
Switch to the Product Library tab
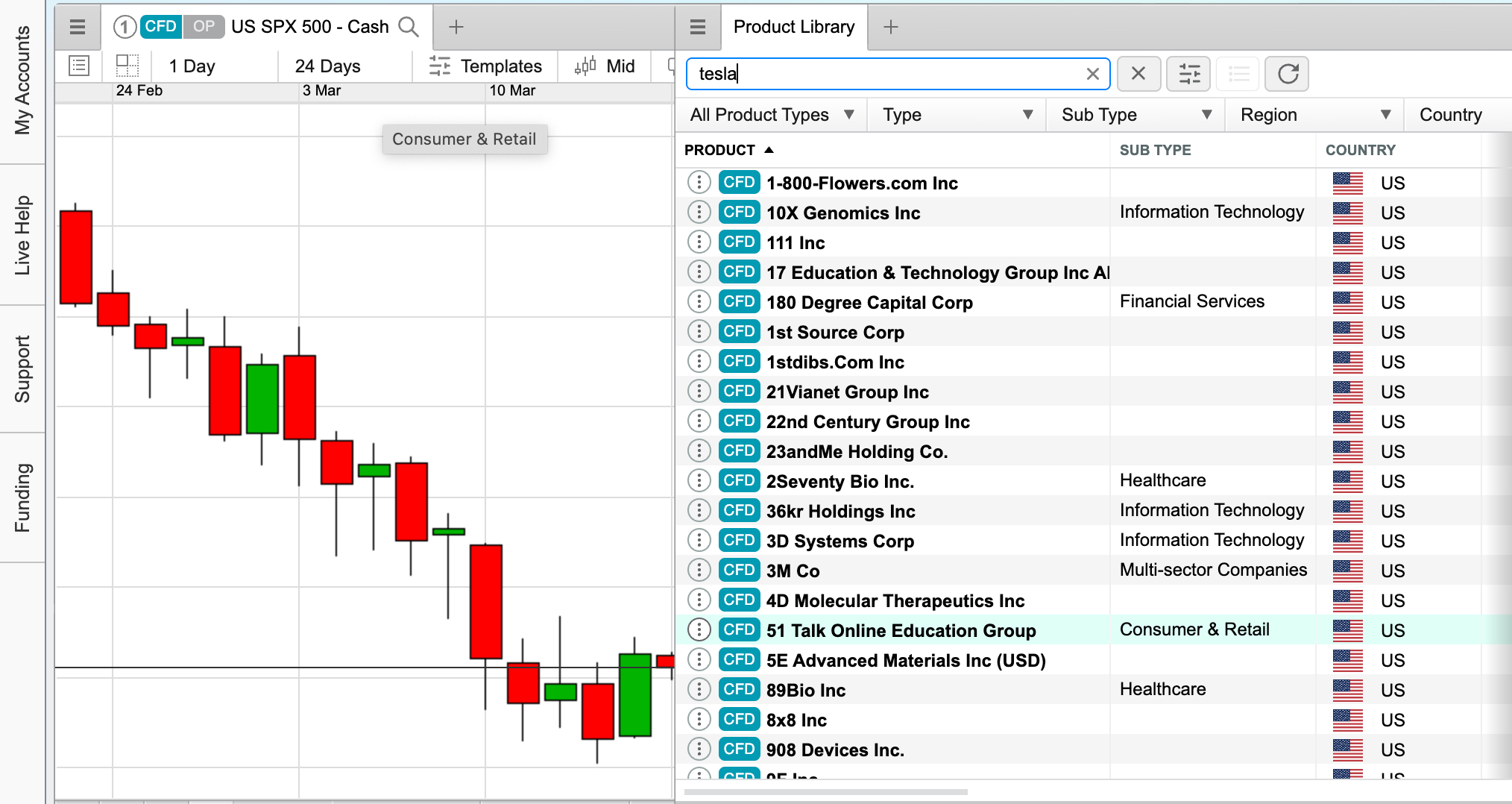(794, 27)
